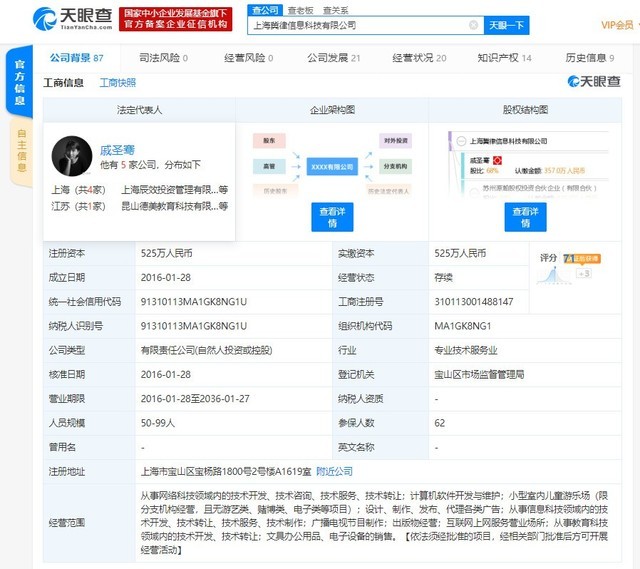Open the 公司背景 87 tab

click(77, 58)
